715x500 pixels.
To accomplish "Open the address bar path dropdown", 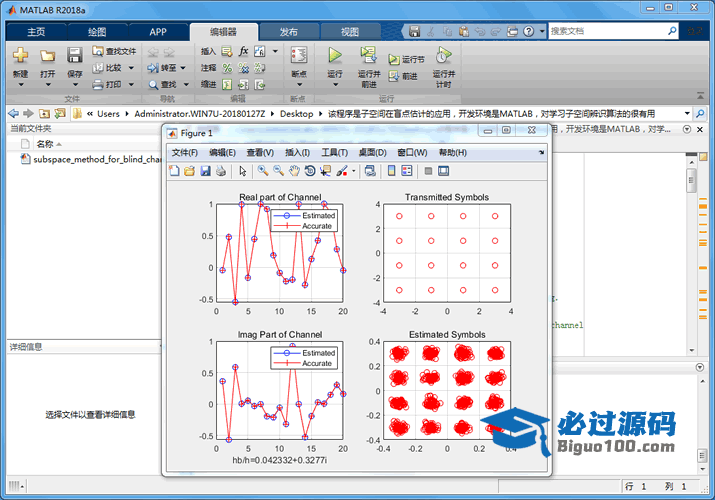I will pyautogui.click(x=687, y=113).
